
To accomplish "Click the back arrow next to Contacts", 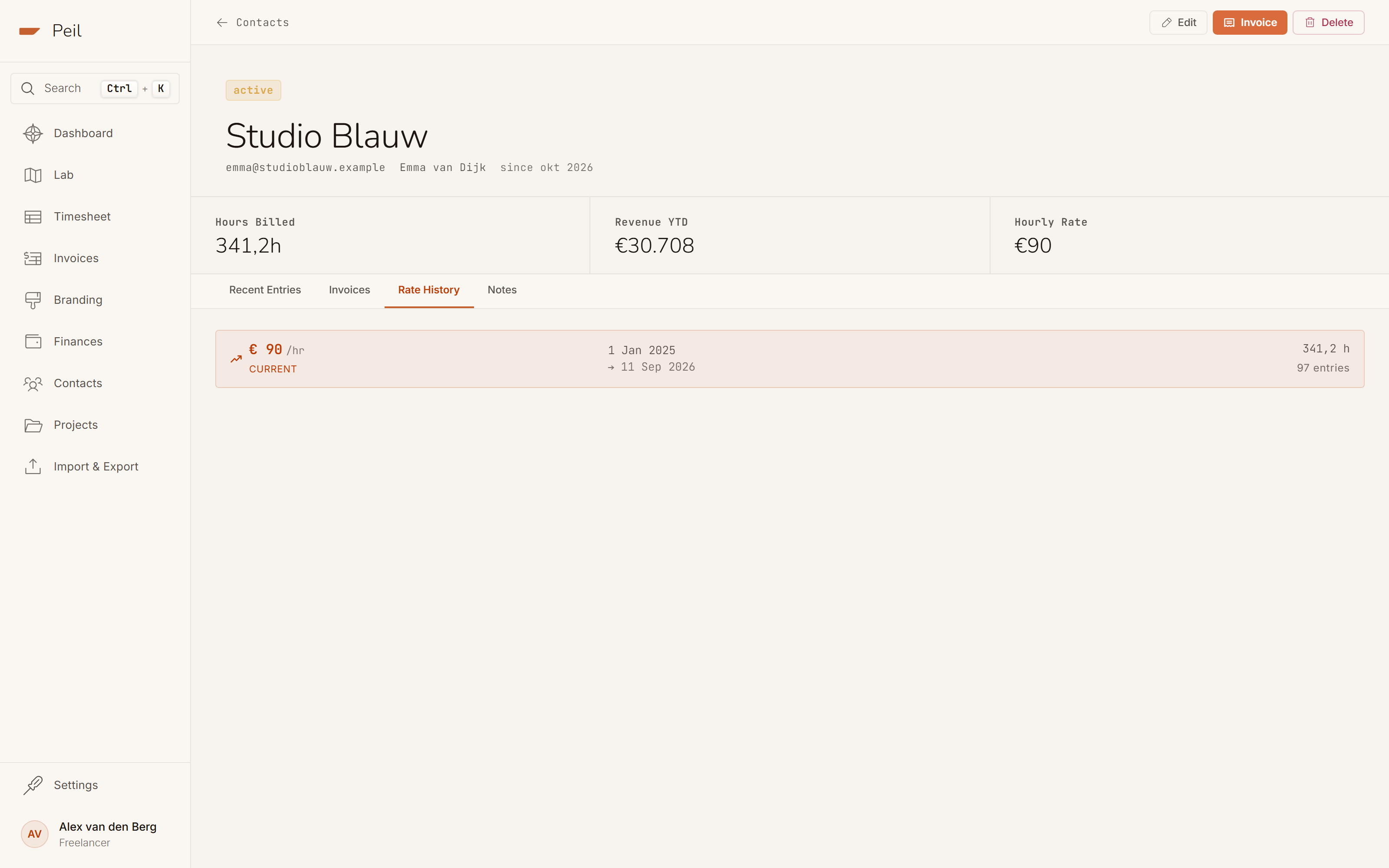I will click(x=222, y=23).
